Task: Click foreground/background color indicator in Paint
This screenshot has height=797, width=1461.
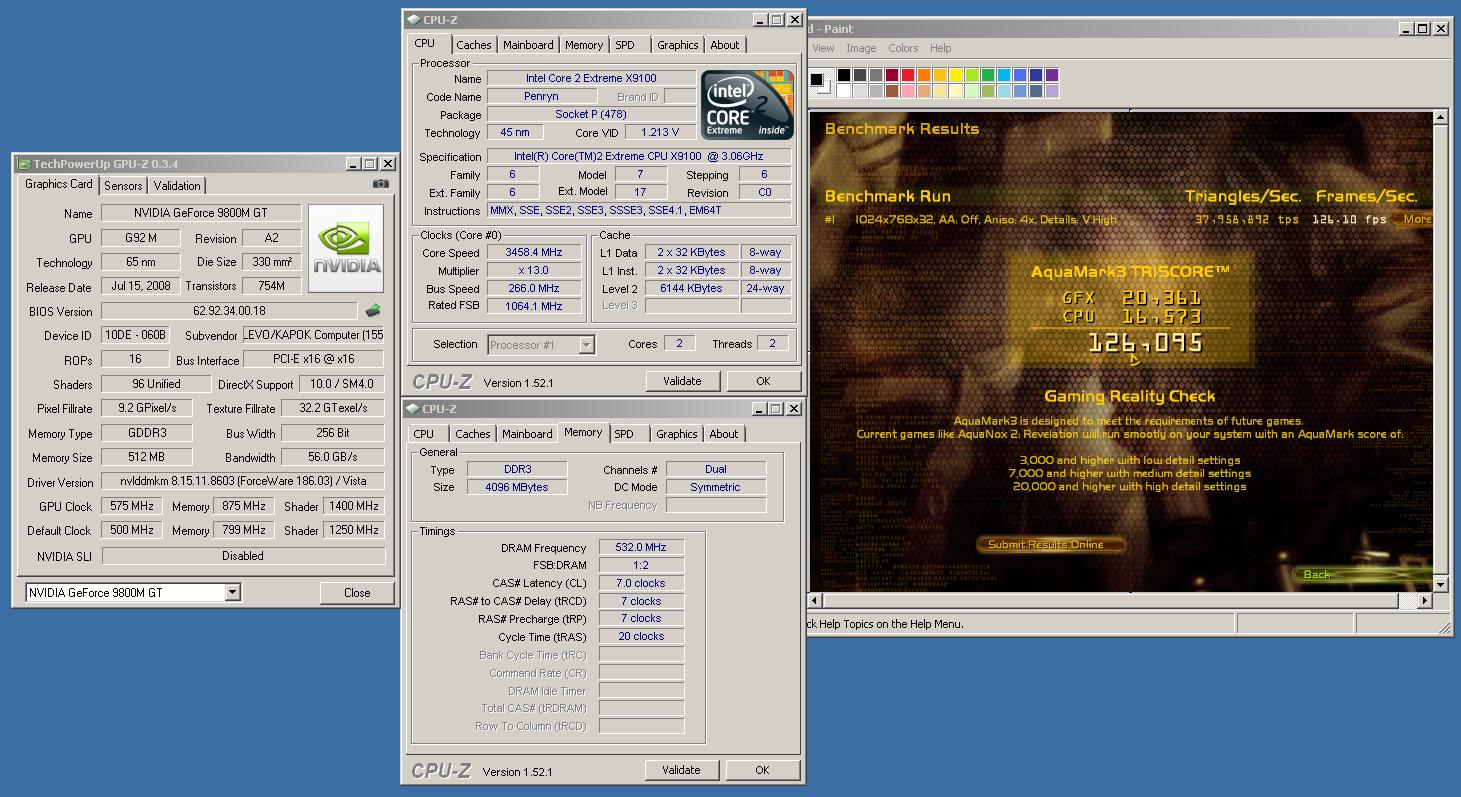Action: pos(820,82)
